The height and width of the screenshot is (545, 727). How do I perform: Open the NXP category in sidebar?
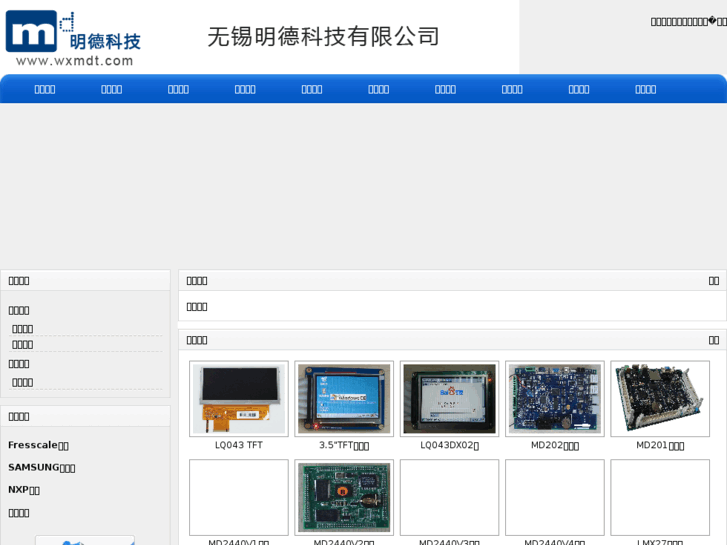(24, 490)
